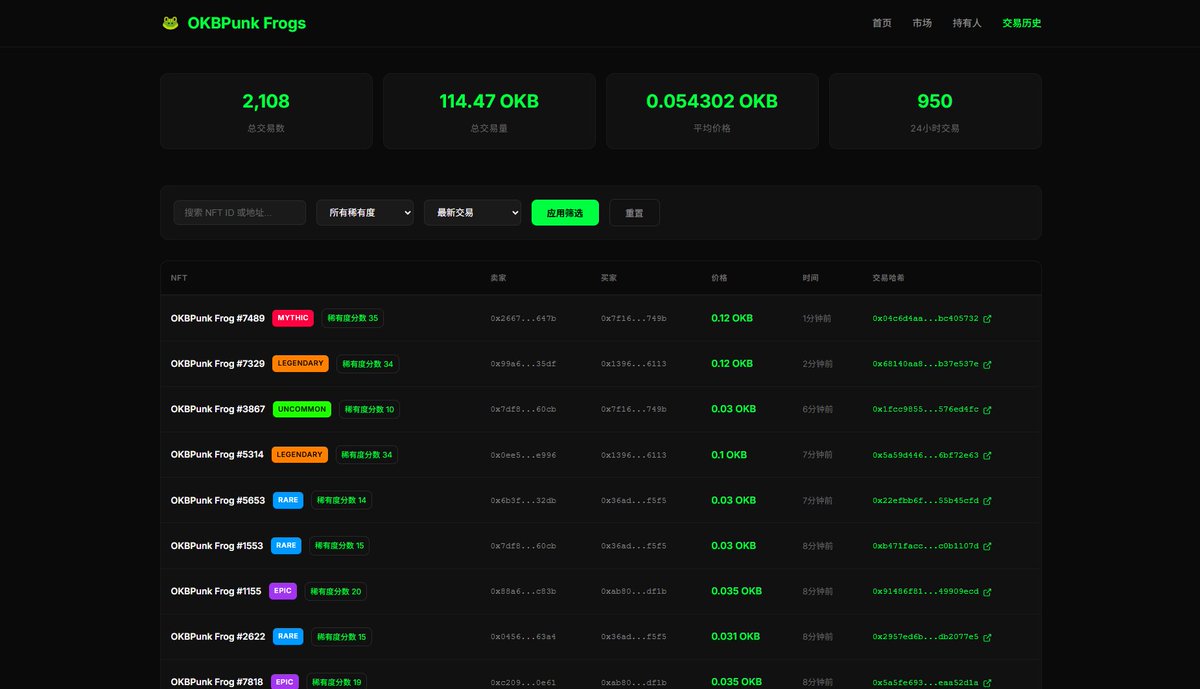The width and height of the screenshot is (1200, 689).
Task: Click the OKBPunk Frog #3867 name
Action: (x=218, y=409)
